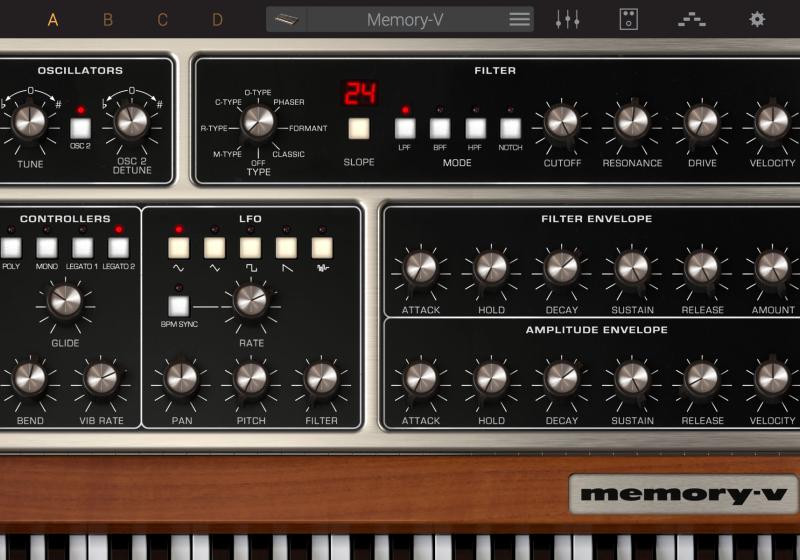
Task: Adjust the filter RESONANCE knob
Action: [x=632, y=122]
